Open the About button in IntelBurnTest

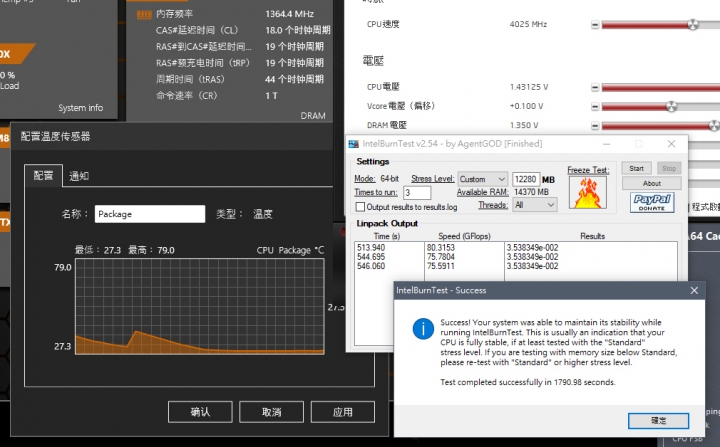coord(652,183)
